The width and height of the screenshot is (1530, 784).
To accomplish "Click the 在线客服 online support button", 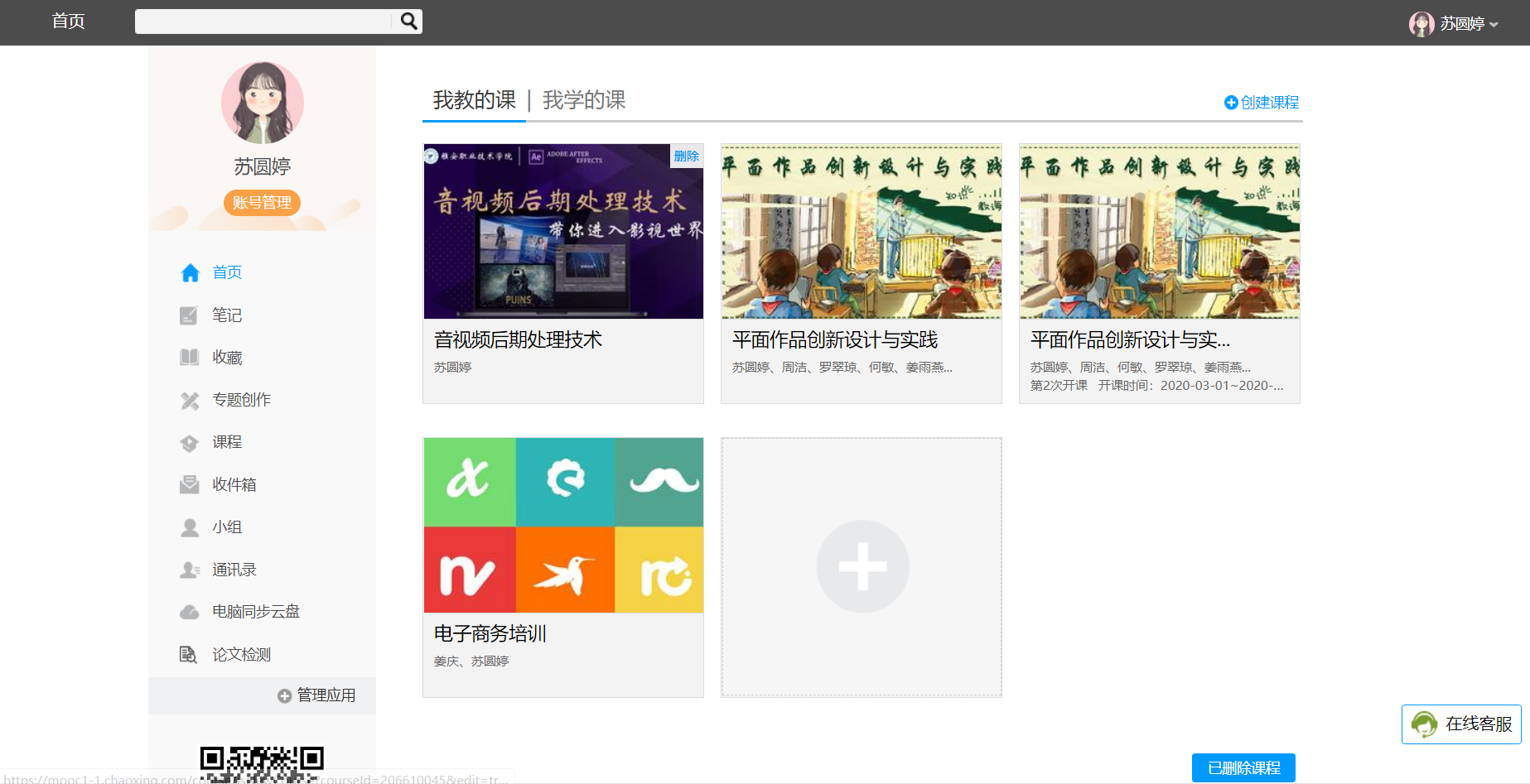I will click(1461, 724).
